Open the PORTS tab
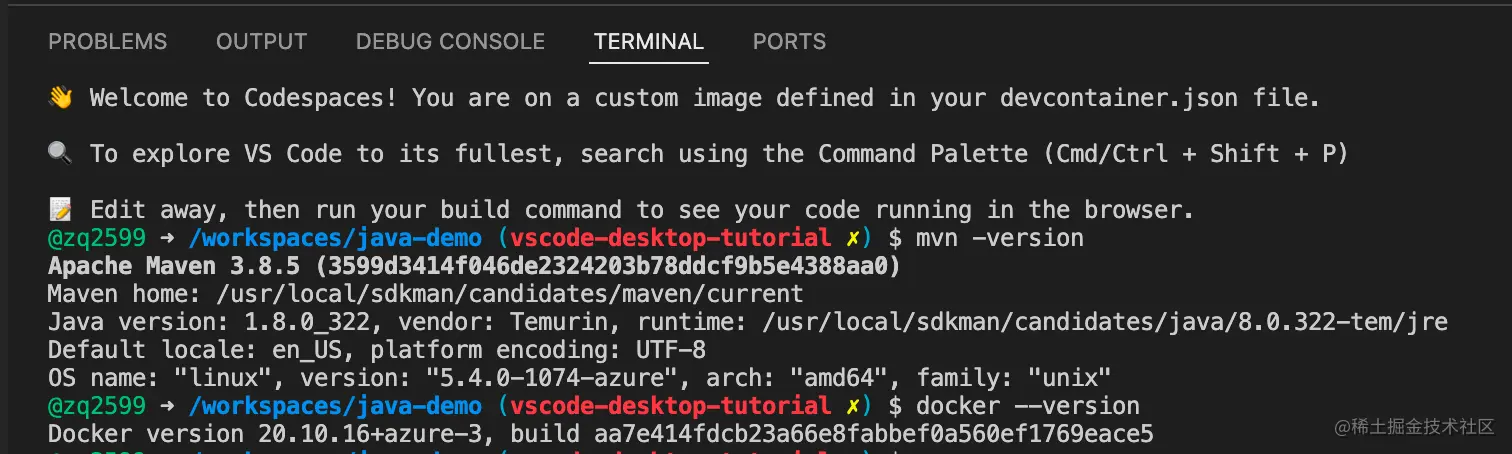This screenshot has width=1512, height=454. (x=789, y=42)
